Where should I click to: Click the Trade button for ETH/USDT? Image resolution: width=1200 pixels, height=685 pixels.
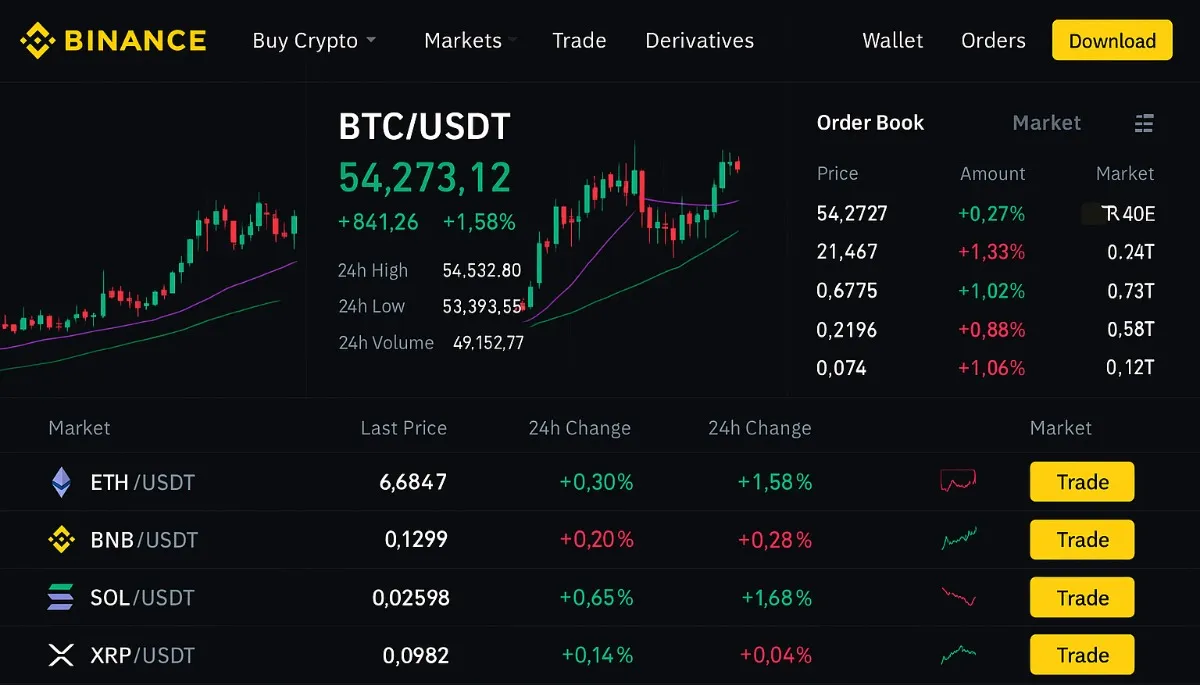click(x=1081, y=482)
